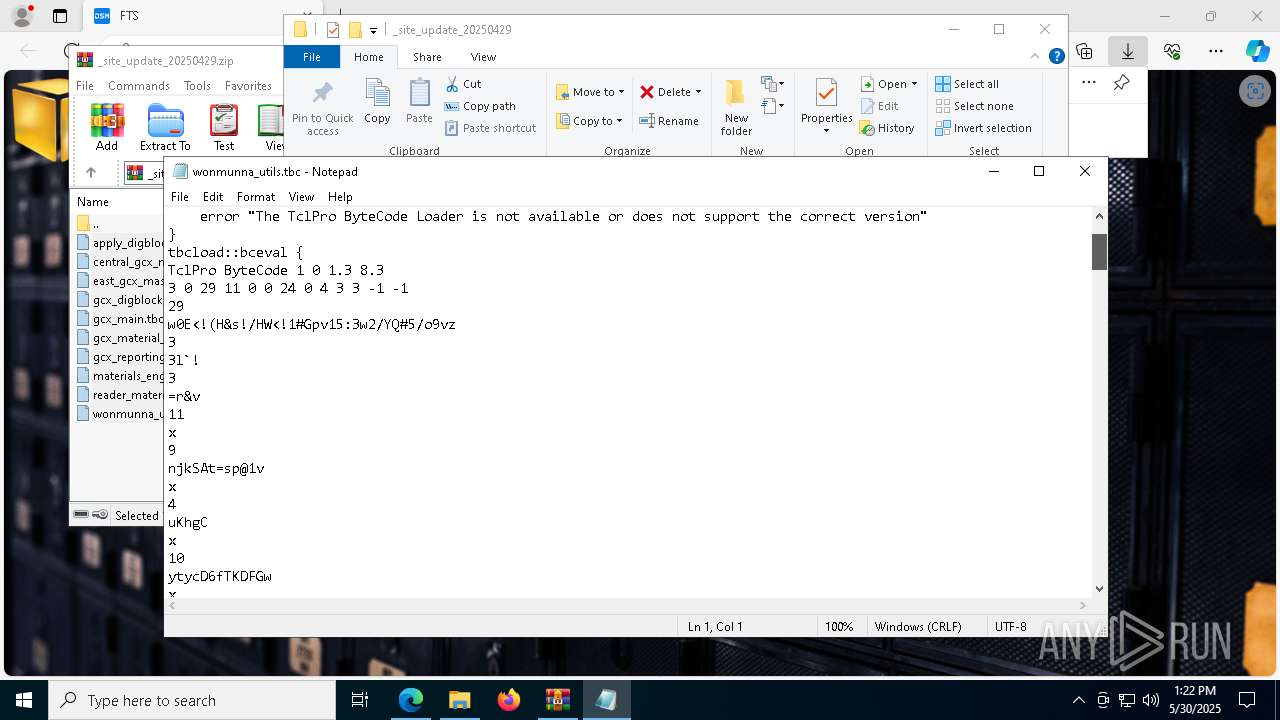The width and height of the screenshot is (1280, 720).
Task: Click Rename in Organize group
Action: (669, 121)
